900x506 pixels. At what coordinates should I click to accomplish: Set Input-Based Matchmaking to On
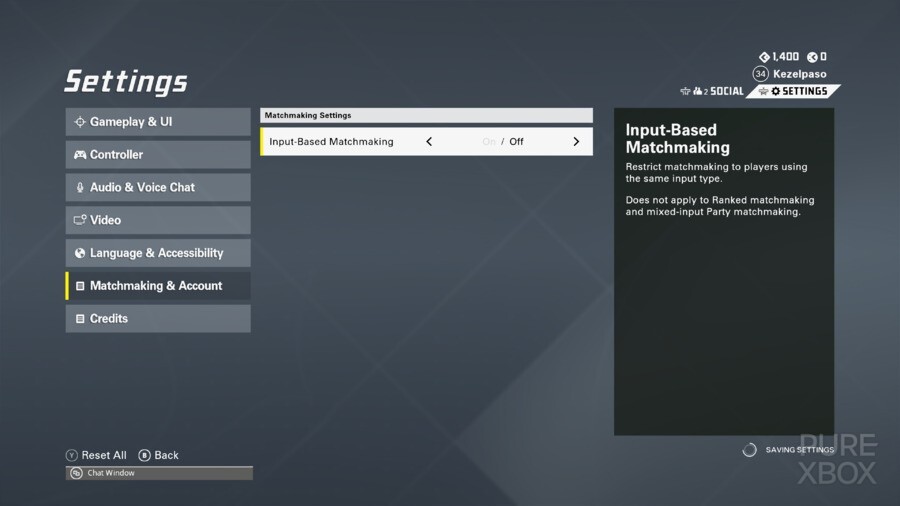(488, 142)
